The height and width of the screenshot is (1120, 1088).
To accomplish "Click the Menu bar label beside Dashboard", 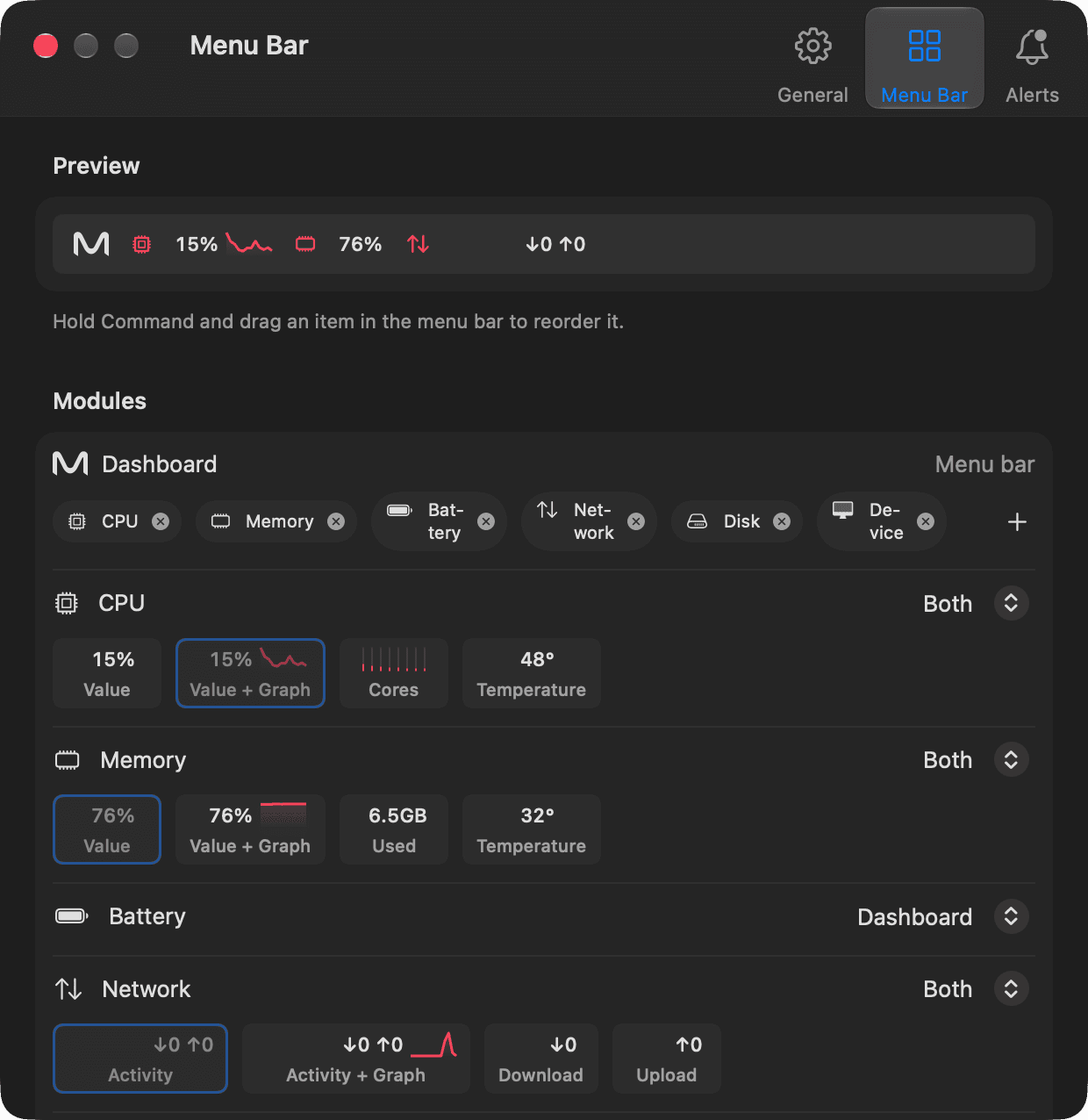I will pyautogui.click(x=984, y=464).
